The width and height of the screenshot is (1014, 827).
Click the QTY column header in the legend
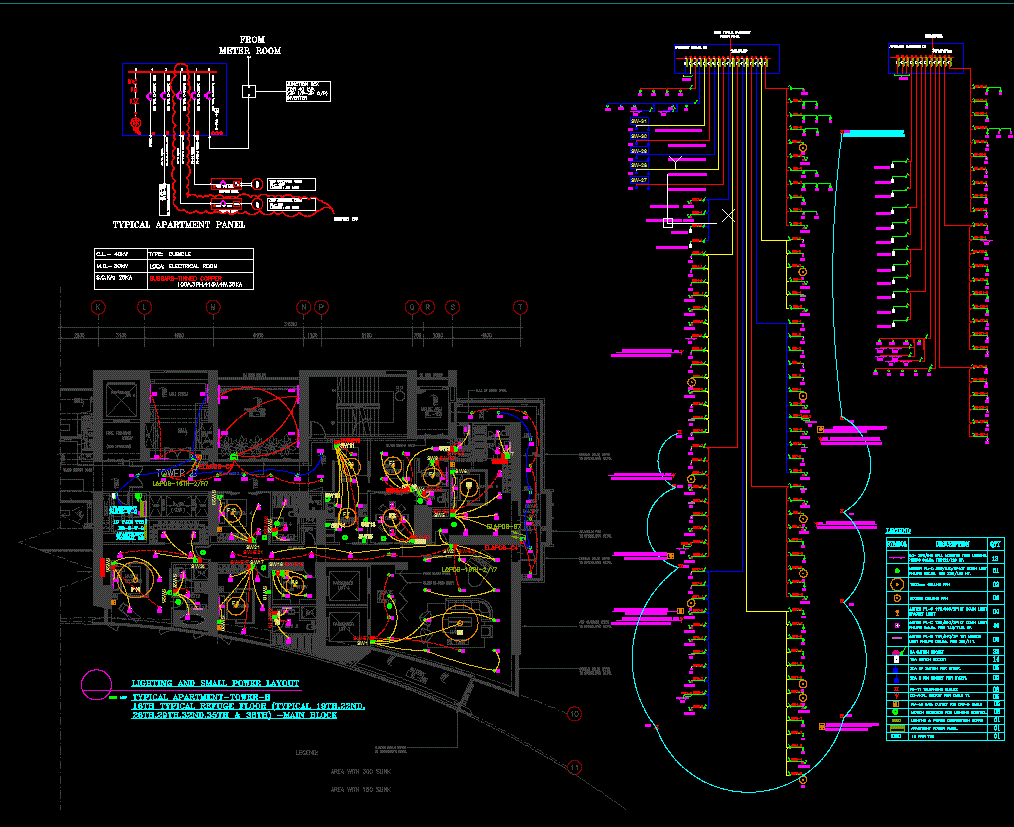point(996,543)
